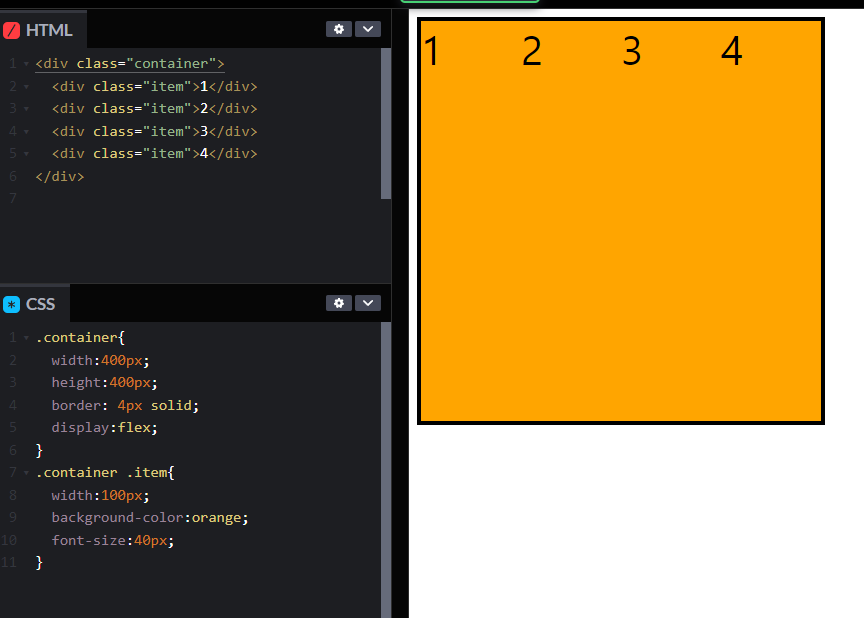
Task: Click the red HTML slash icon
Action: pyautogui.click(x=12, y=30)
